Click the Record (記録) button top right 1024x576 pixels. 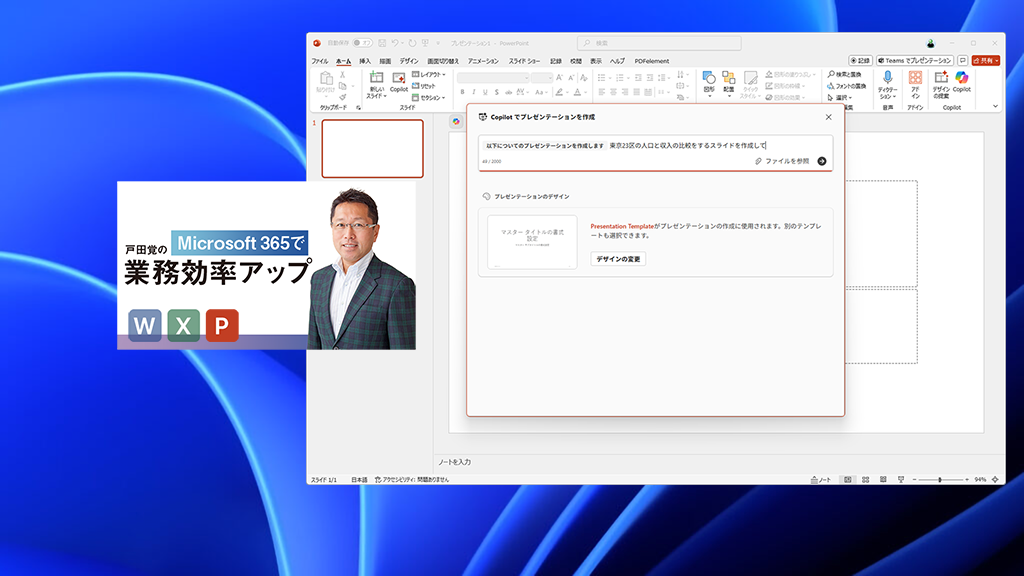pyautogui.click(x=860, y=61)
